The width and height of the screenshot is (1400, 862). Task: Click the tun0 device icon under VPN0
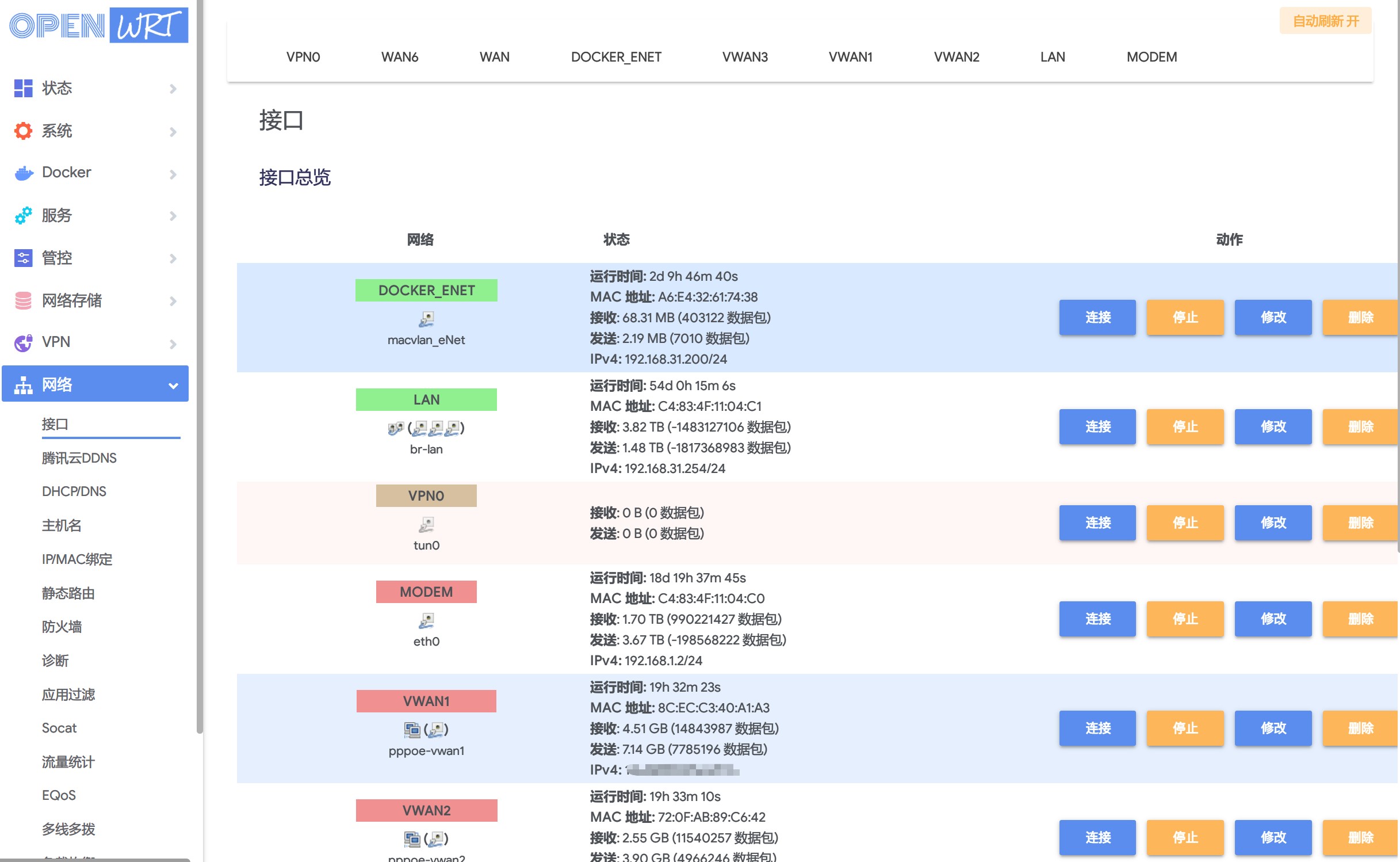[x=426, y=524]
